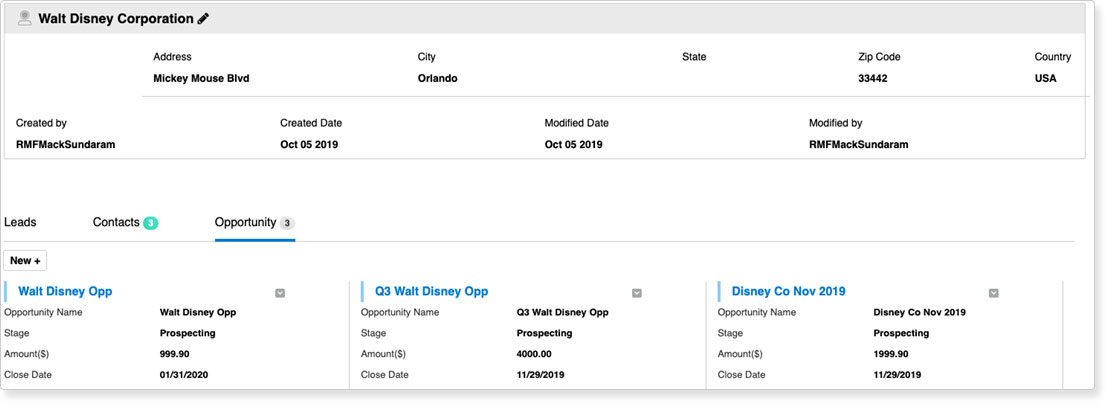Click Opportunity Name value Q3 Walt Disney Opp
This screenshot has width=1116, height=405.
[562, 312]
